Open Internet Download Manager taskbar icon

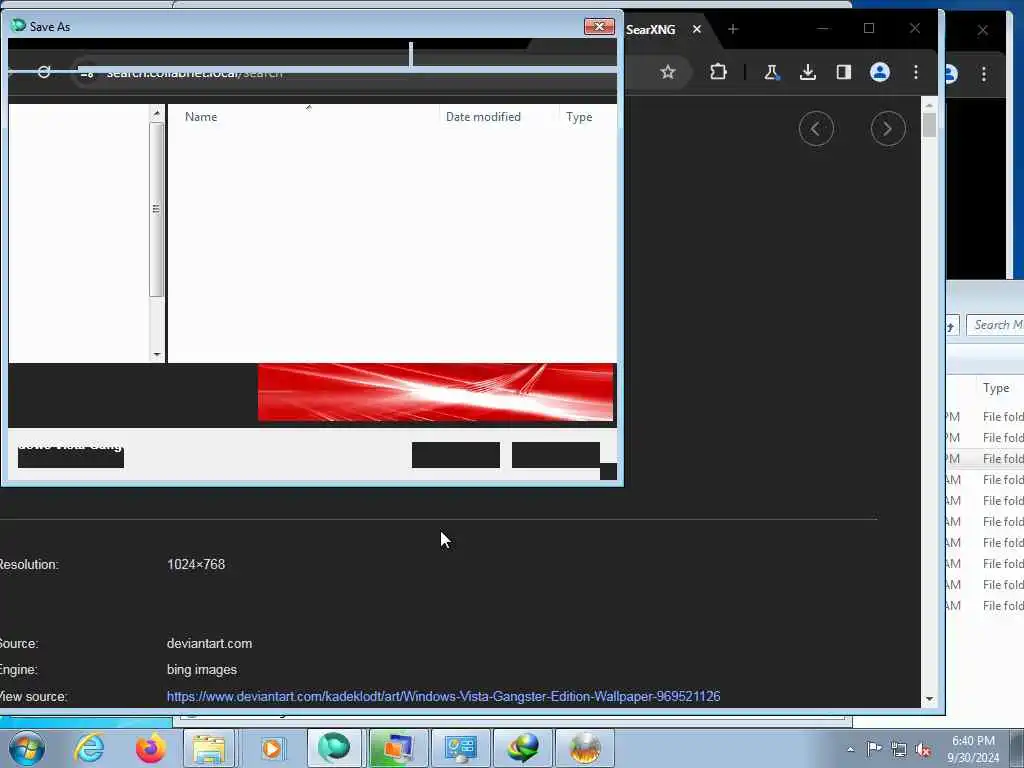[x=523, y=748]
